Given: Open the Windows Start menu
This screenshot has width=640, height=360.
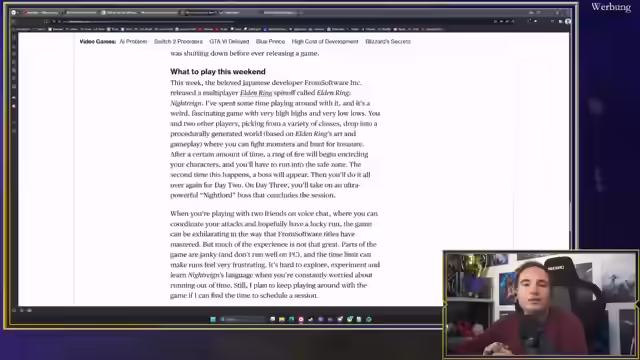Looking at the screenshot, I should pyautogui.click(x=213, y=319).
